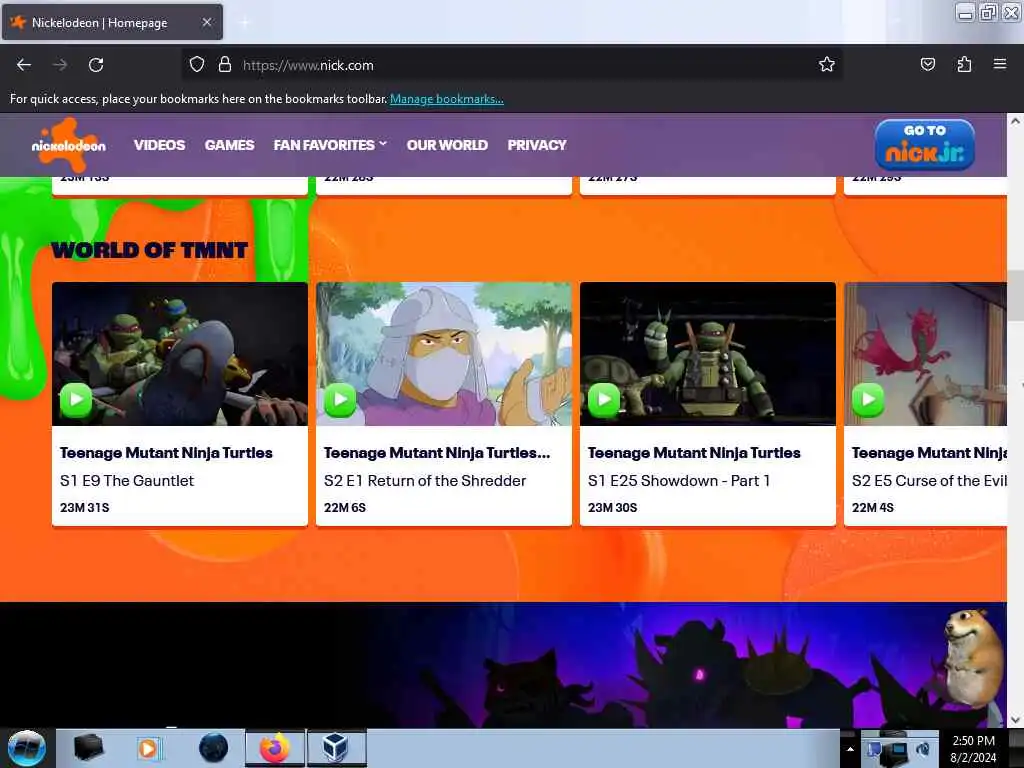Close the Nickelodeon Homepage tab
This screenshot has height=768, width=1024.
(207, 22)
